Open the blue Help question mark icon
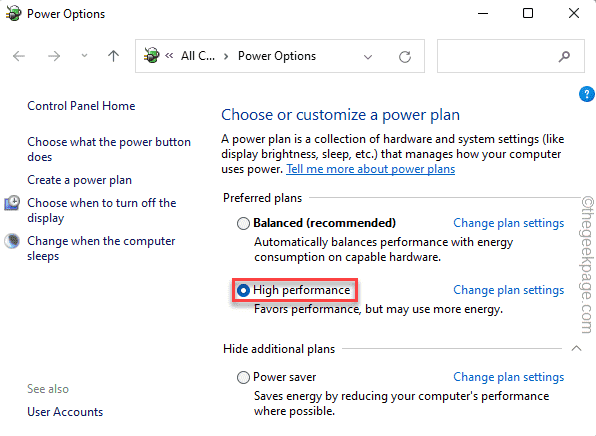The width and height of the screenshot is (596, 436). 586,94
